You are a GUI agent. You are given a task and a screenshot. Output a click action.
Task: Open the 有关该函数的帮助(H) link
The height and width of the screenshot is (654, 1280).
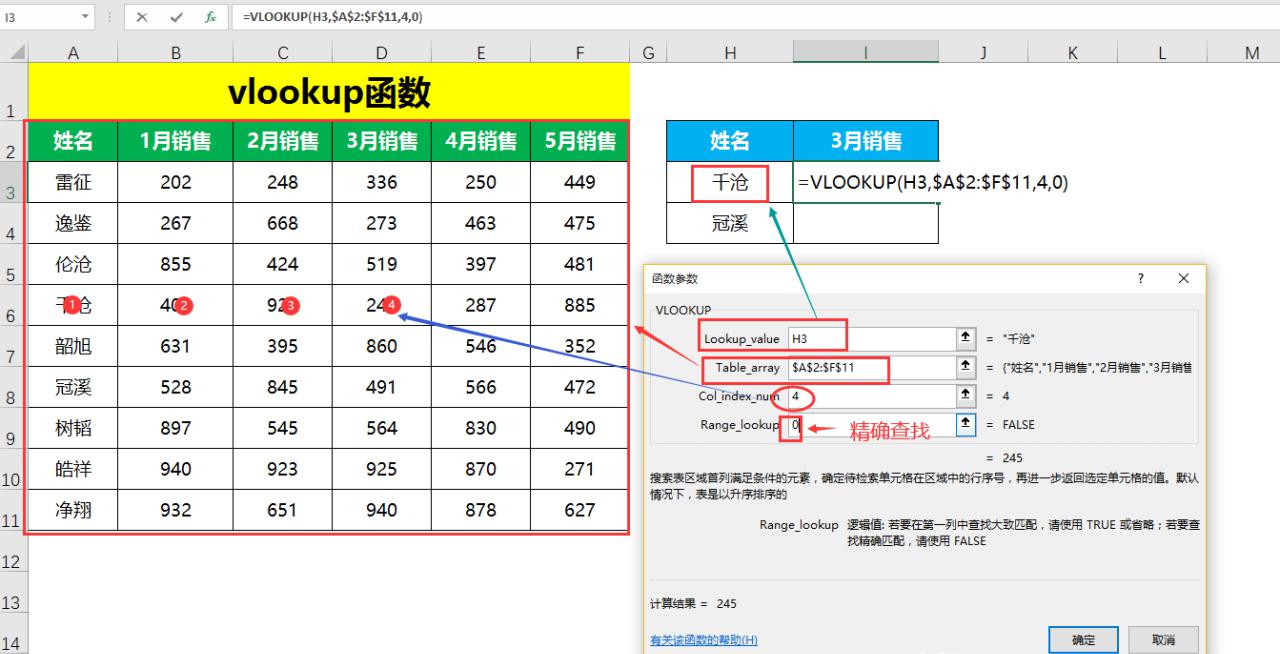pos(704,640)
